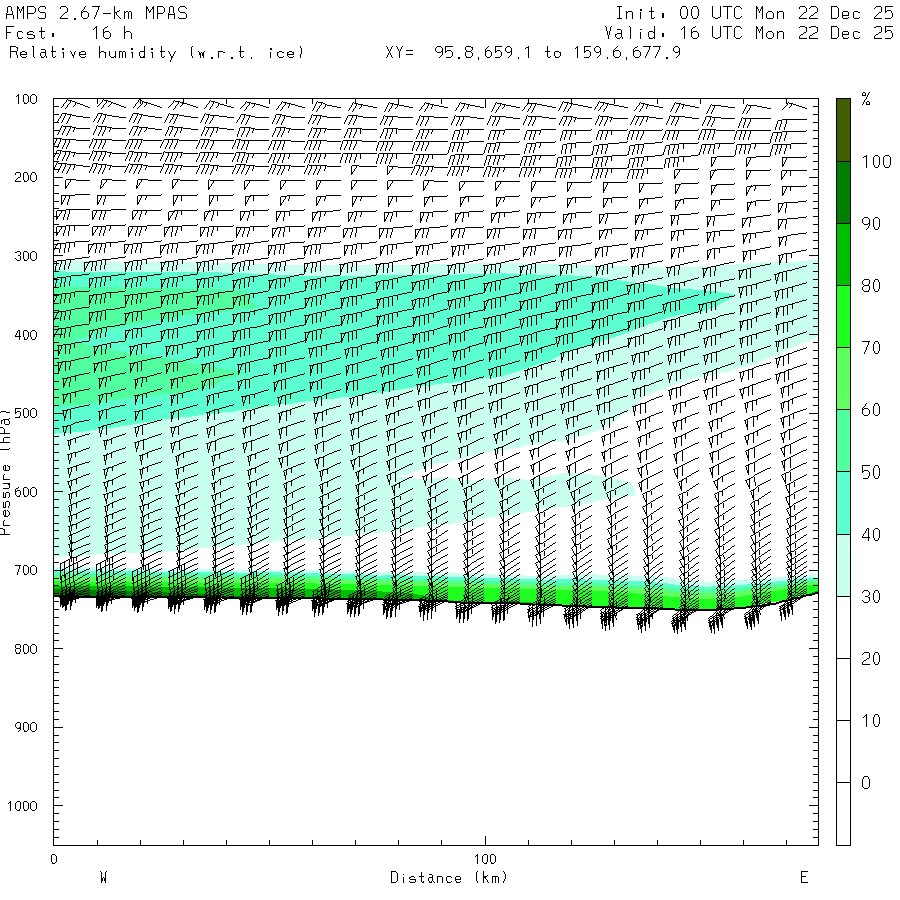The image size is (900, 900).
Task: Click the 'Distance (km)' axis title
Action: 449,878
